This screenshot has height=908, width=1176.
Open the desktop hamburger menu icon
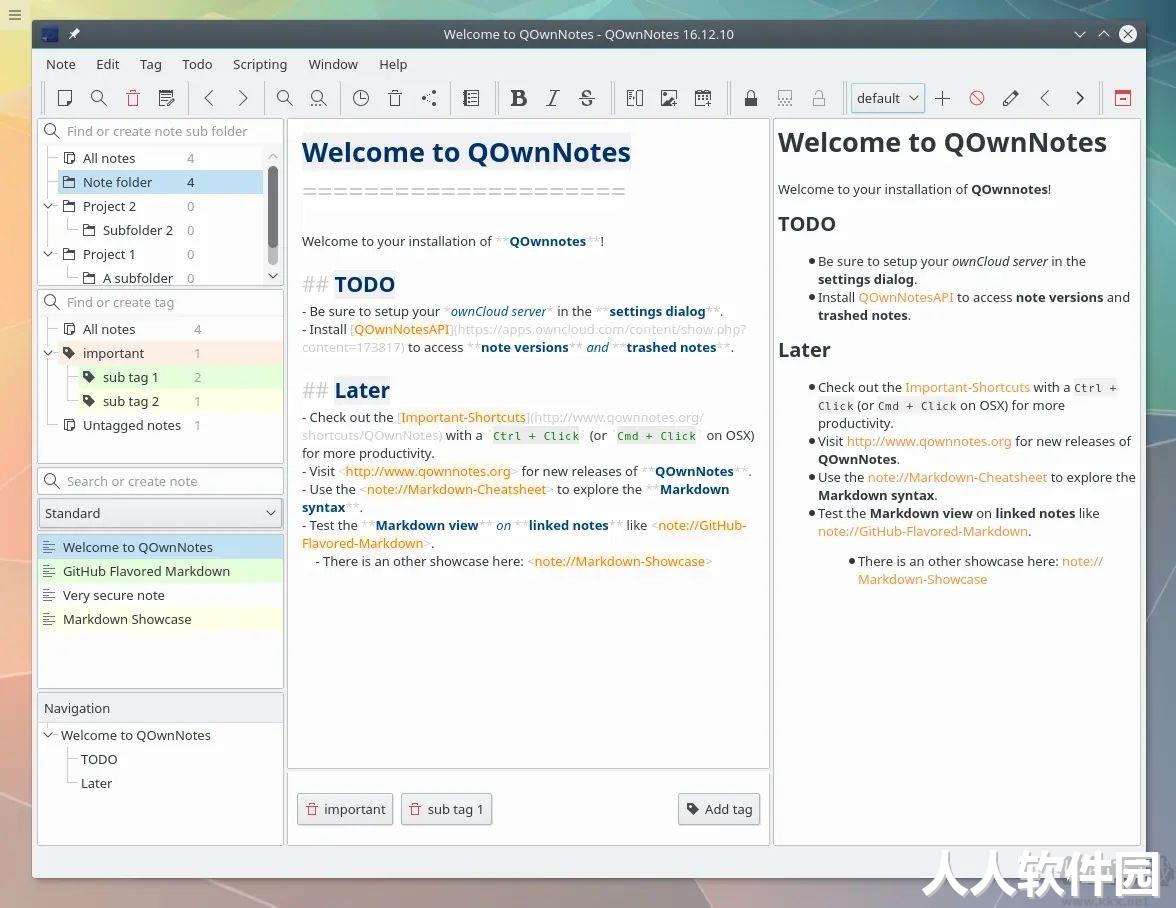tap(15, 14)
